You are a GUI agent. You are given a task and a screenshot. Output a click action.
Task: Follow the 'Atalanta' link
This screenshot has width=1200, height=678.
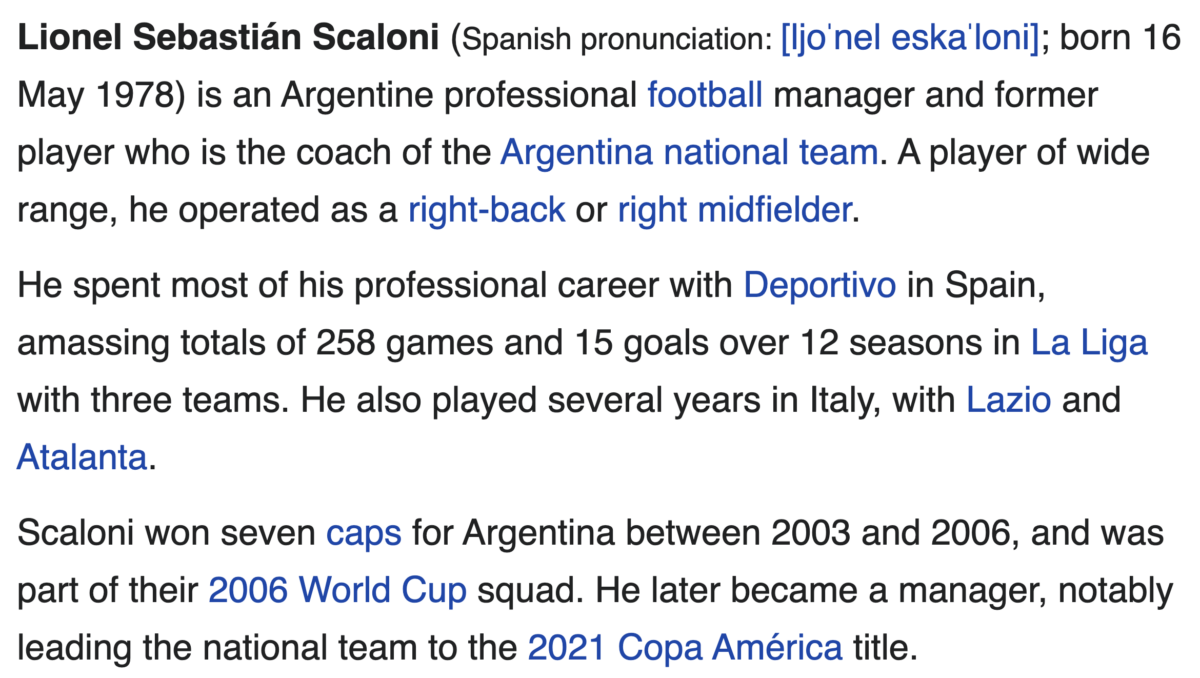[82, 457]
